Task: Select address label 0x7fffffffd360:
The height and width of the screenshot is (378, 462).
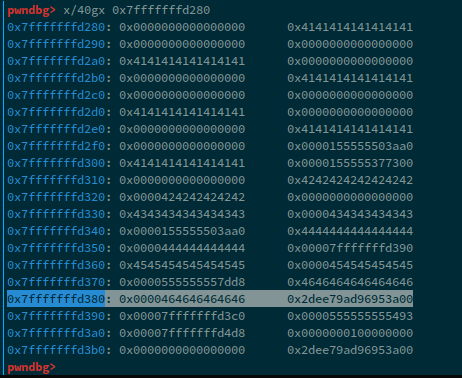Action: [x=59, y=265]
